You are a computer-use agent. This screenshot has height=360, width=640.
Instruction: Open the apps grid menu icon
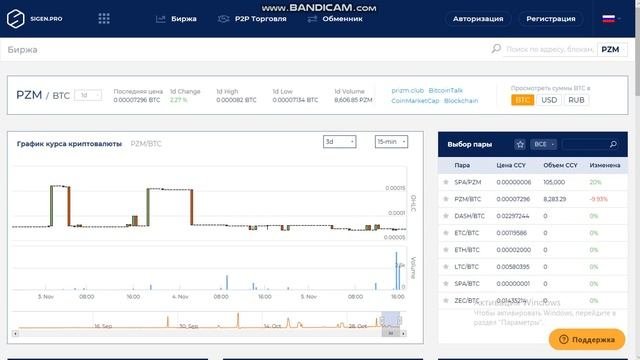pyautogui.click(x=104, y=18)
